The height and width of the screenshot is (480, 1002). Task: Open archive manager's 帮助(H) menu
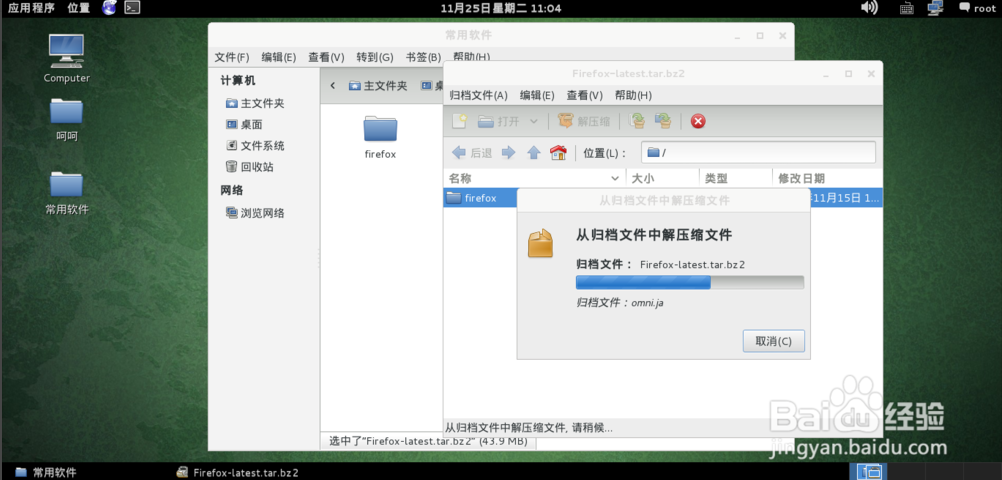(x=633, y=95)
